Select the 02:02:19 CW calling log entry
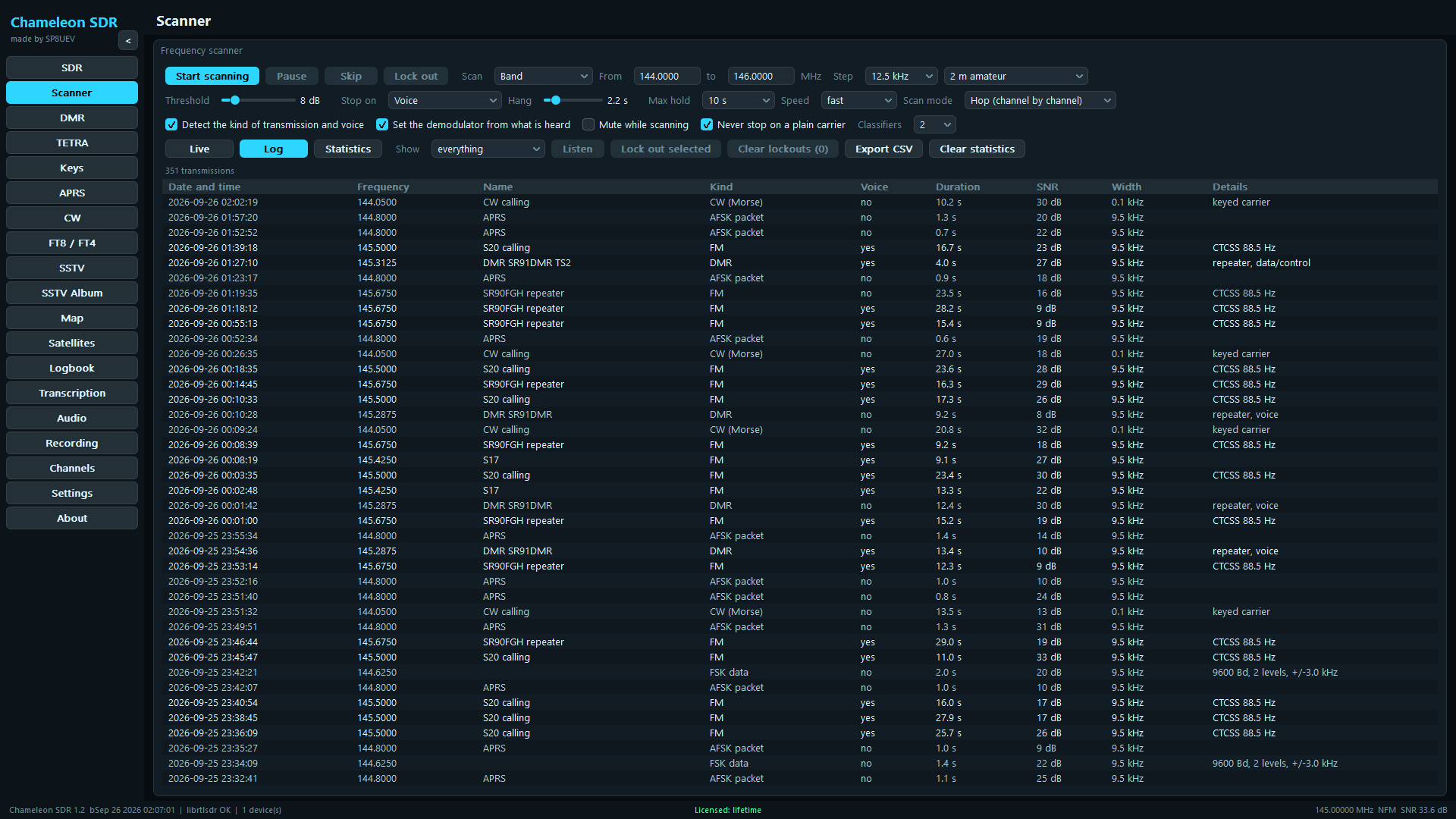Viewport: 1456px width, 819px height. [x=800, y=202]
